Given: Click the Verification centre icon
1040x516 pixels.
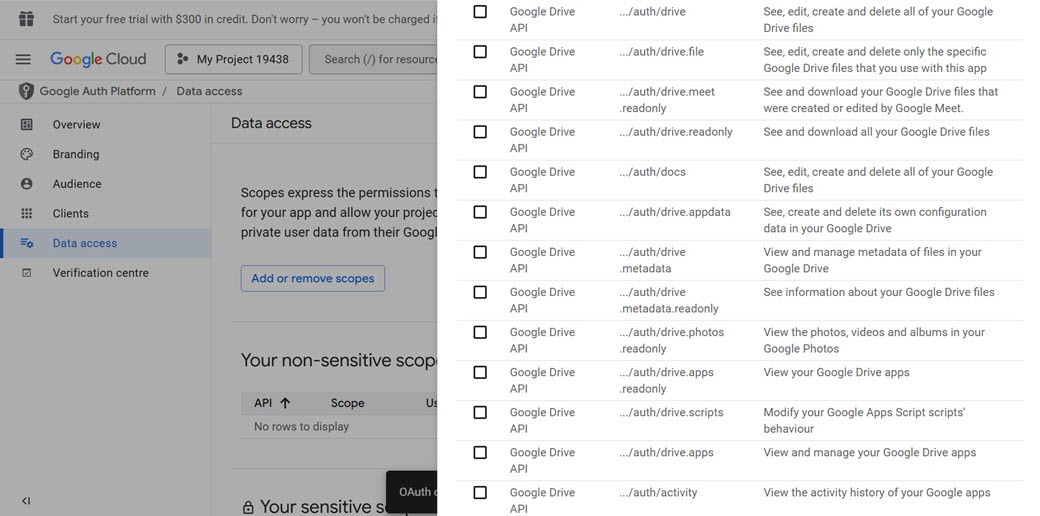Looking at the screenshot, I should coord(27,273).
